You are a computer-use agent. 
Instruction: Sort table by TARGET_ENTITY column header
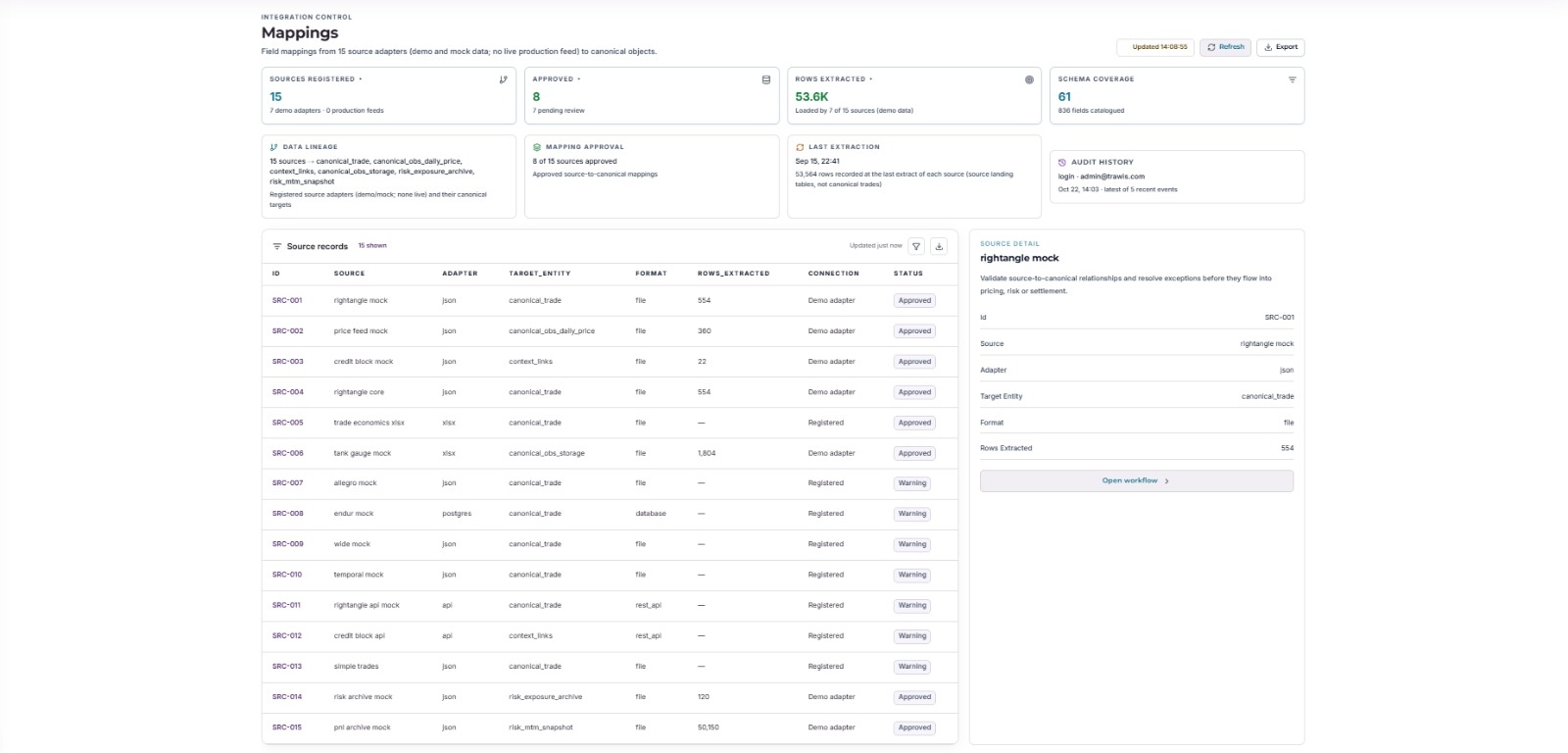pos(540,274)
